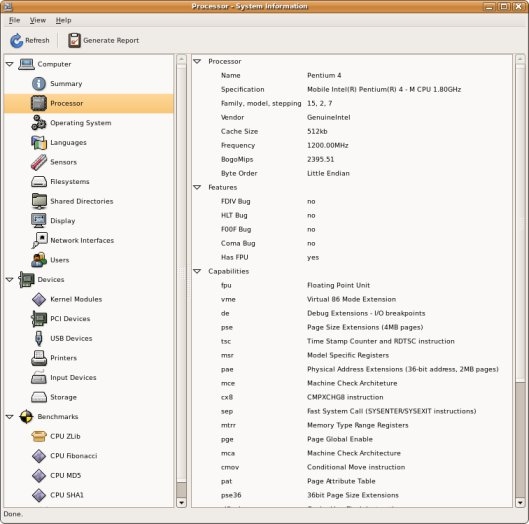Screen dimensions: 529x524
Task: Open the Summary info icon
Action: [x=39, y=84]
